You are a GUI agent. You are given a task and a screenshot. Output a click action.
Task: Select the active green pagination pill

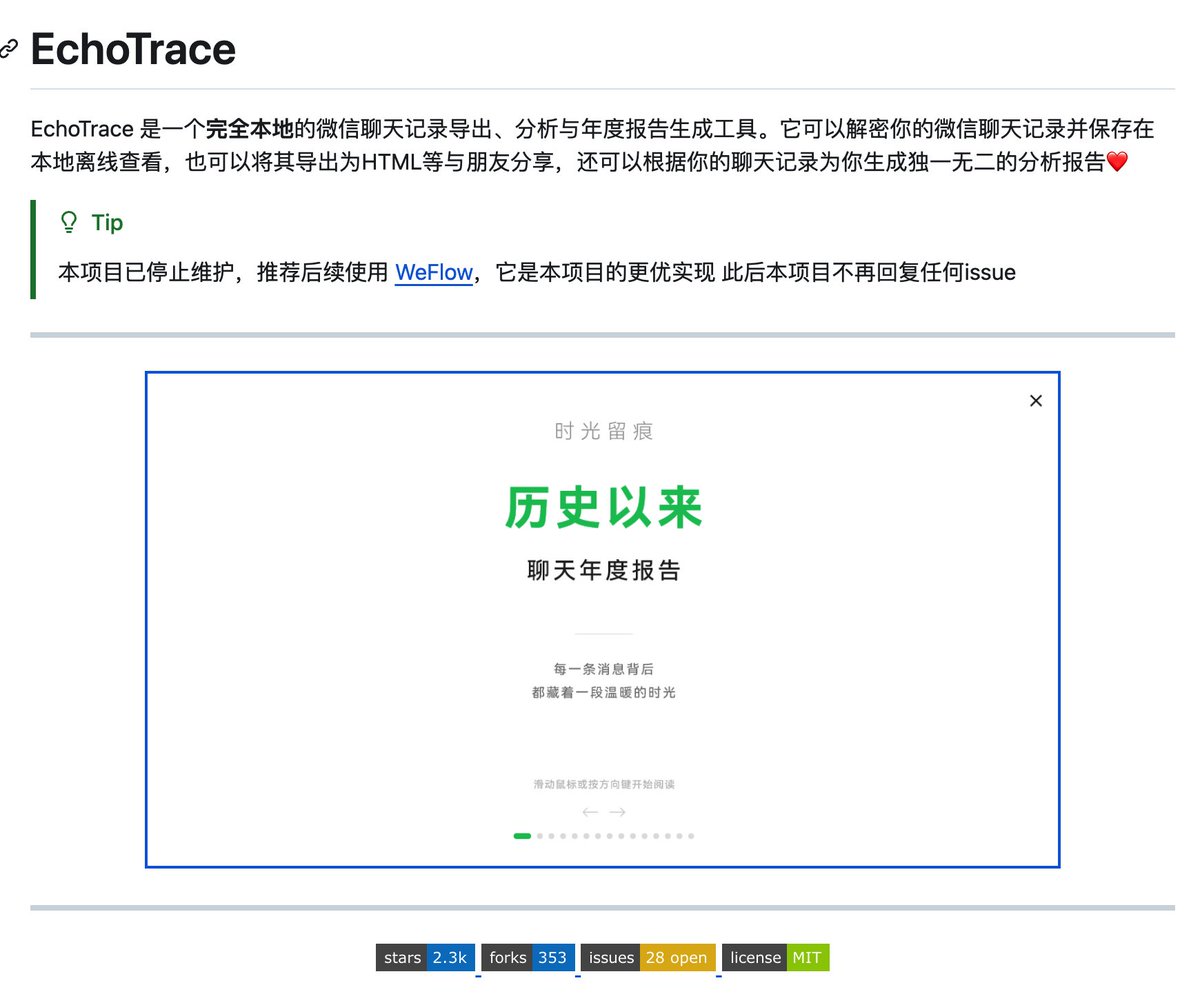point(521,835)
